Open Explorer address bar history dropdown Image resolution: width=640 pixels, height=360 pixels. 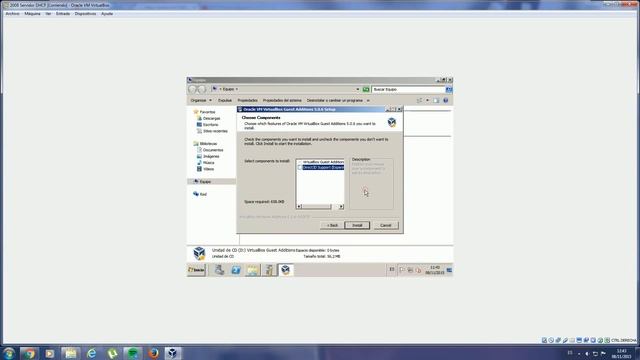coord(358,89)
